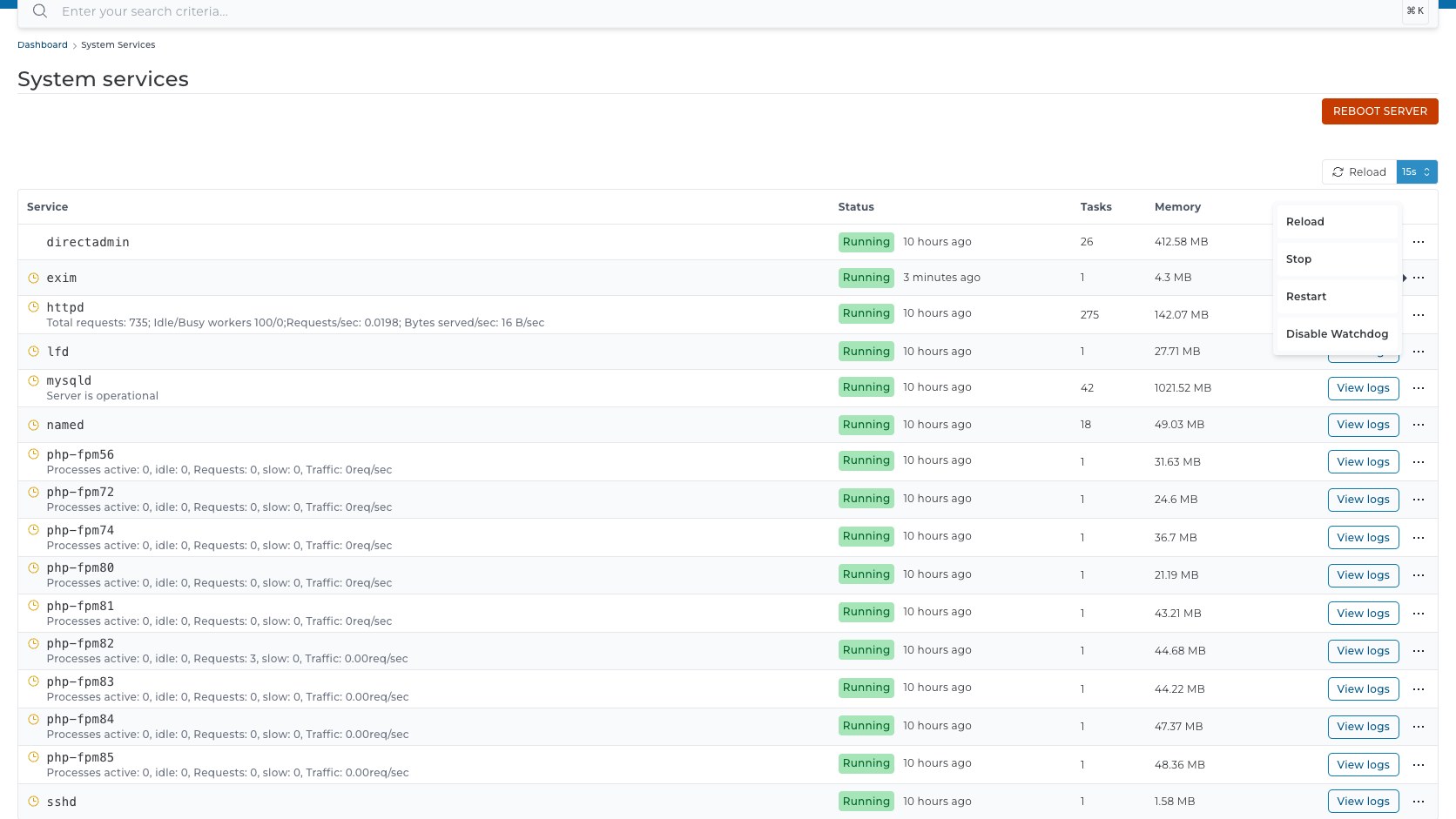View logs for named
1456x819 pixels.
click(1363, 425)
